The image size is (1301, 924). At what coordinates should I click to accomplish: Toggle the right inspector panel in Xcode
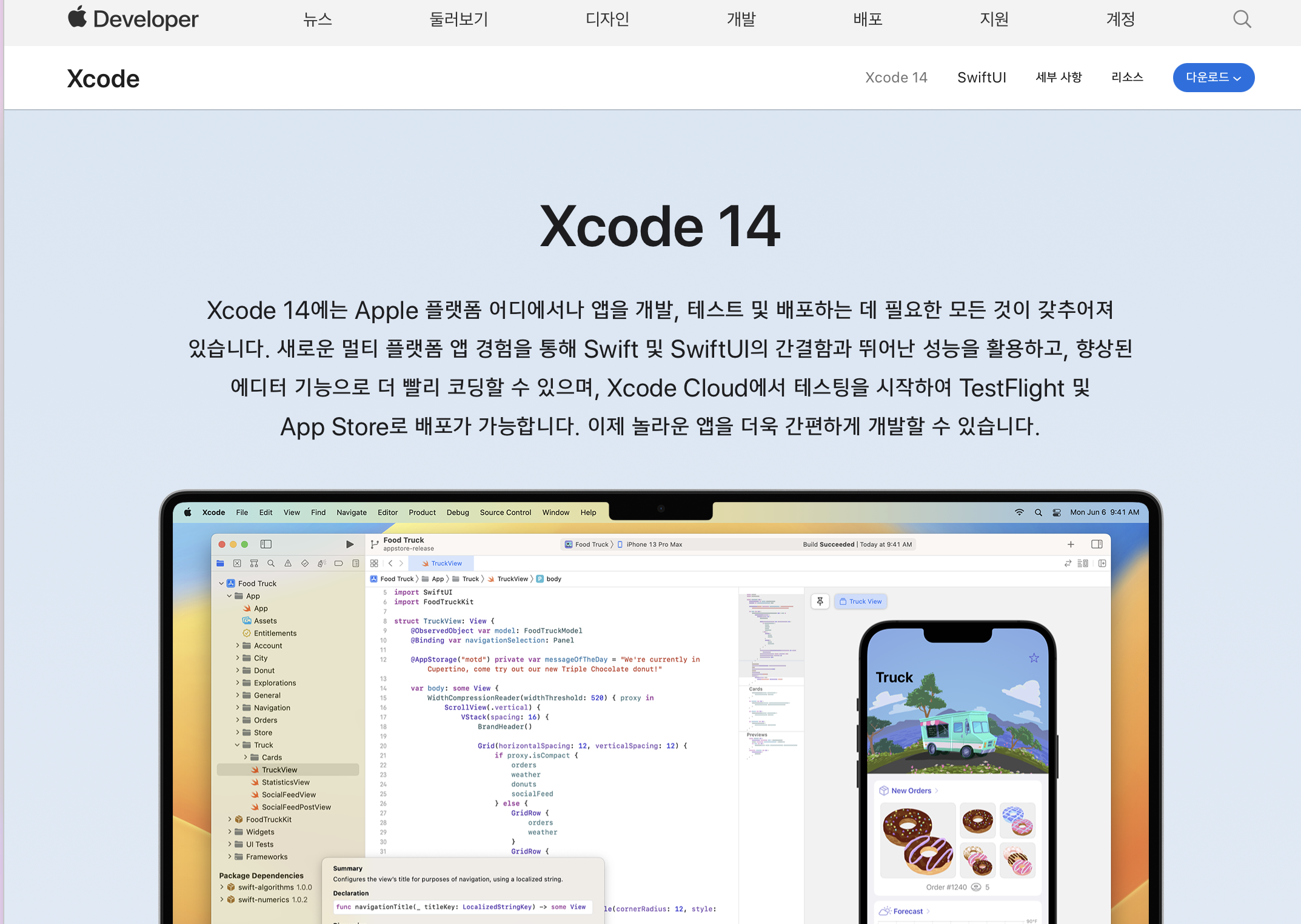pos(1097,544)
